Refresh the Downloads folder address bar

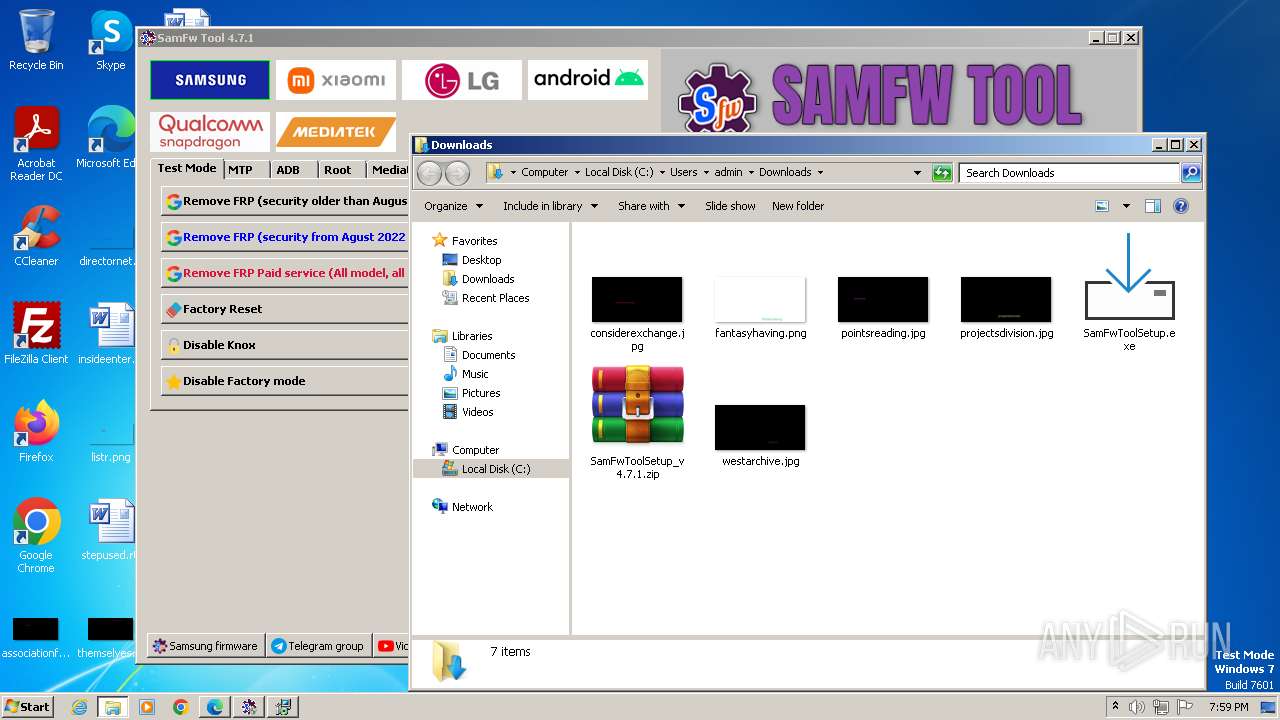(x=942, y=173)
